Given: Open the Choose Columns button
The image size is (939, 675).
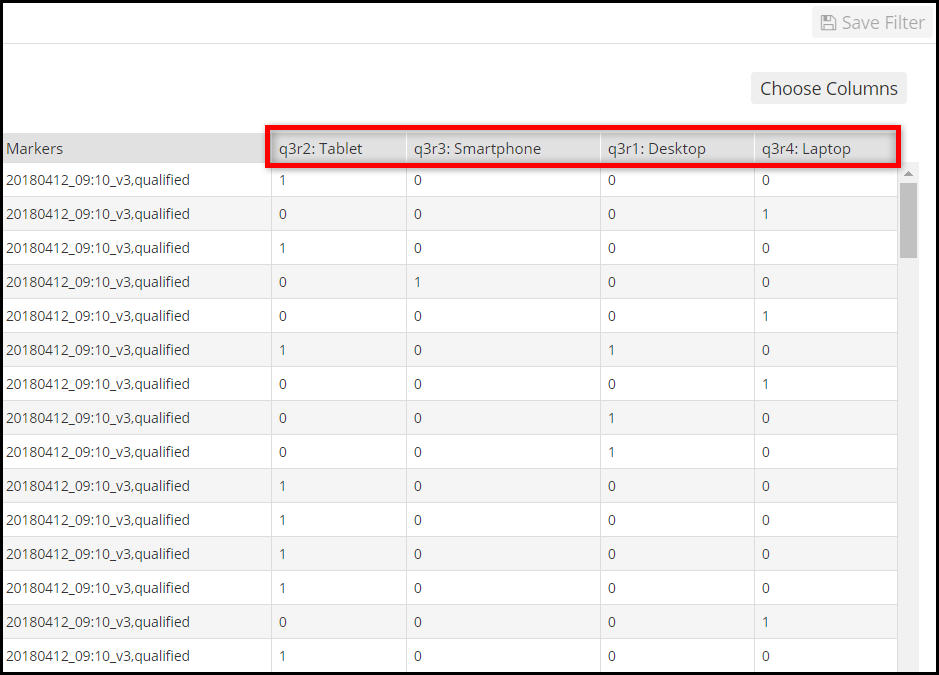Looking at the screenshot, I should (829, 89).
